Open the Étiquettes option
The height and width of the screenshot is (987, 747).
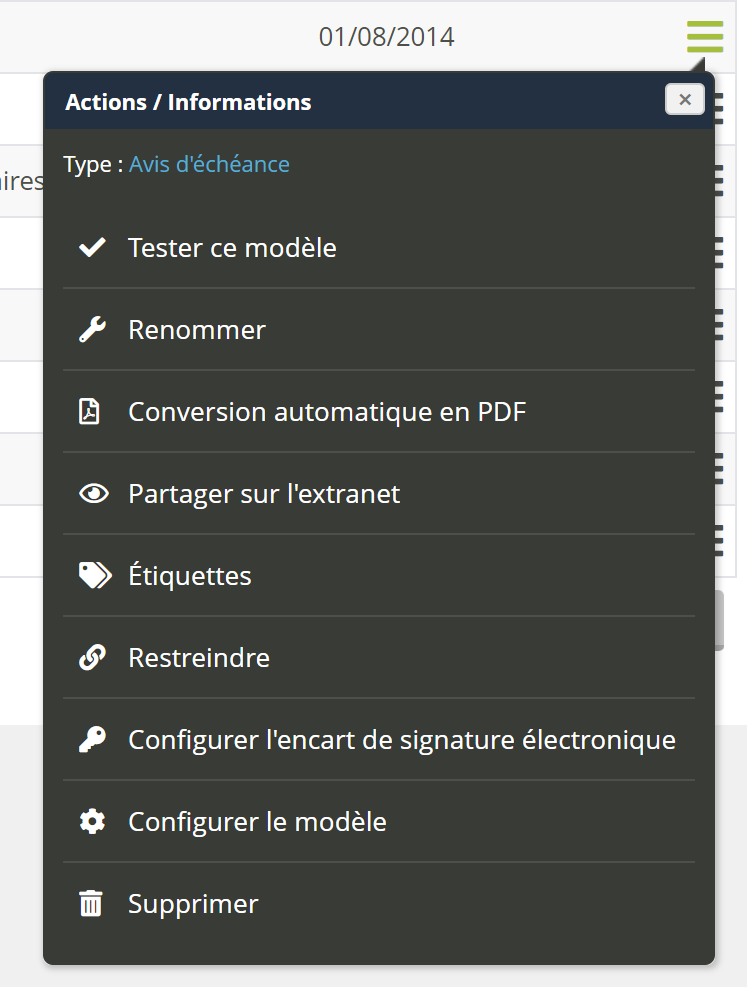pyautogui.click(x=190, y=576)
